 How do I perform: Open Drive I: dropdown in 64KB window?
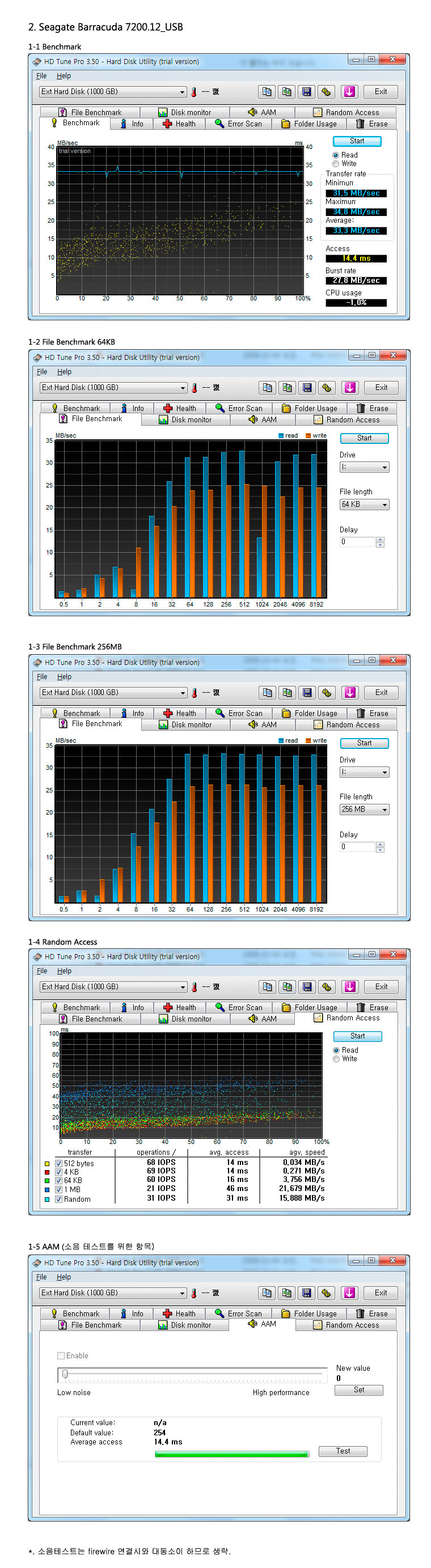[x=364, y=468]
